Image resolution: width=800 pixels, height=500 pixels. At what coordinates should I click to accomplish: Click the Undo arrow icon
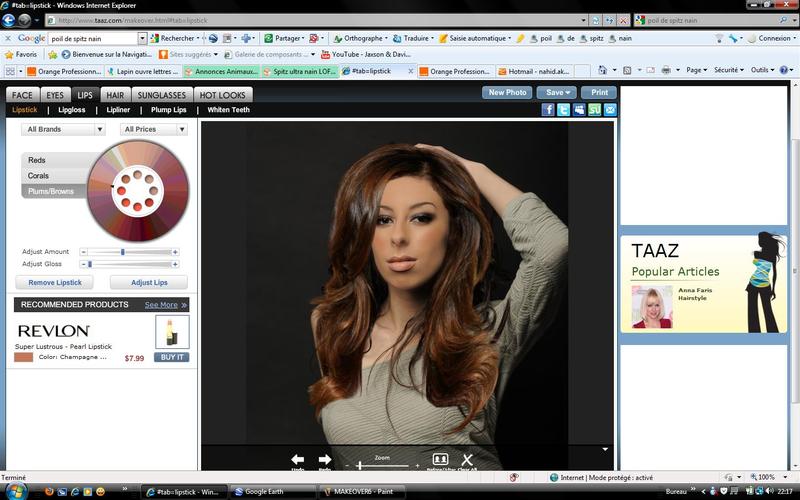click(297, 459)
